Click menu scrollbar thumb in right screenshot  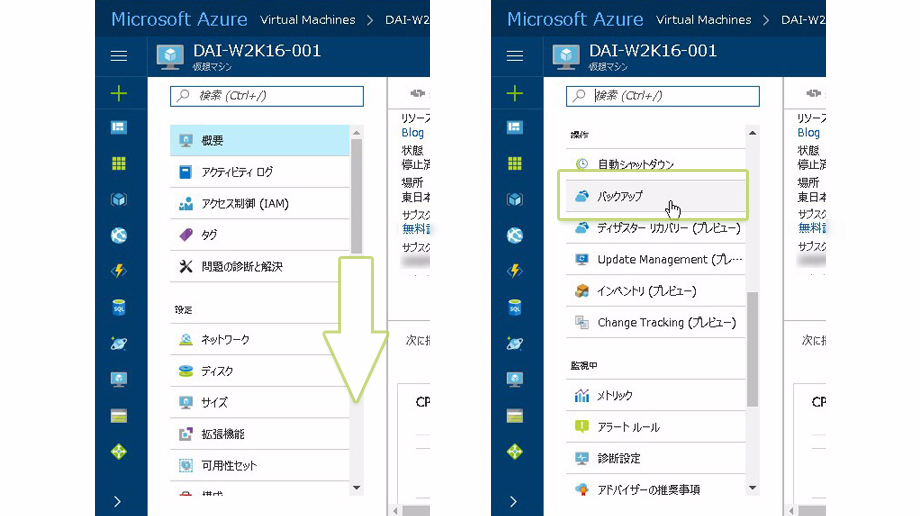[752, 349]
